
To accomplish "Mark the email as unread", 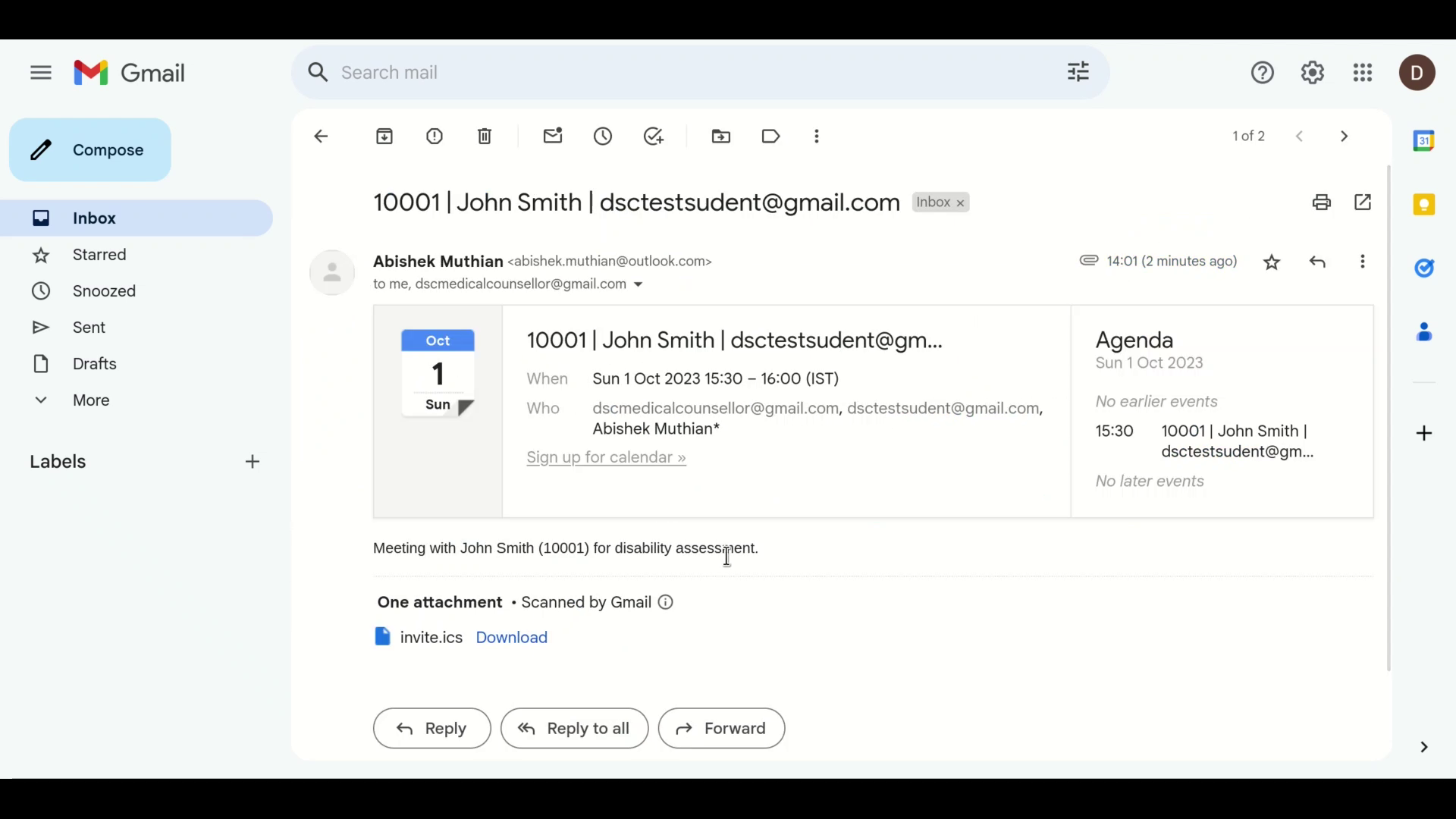I will coord(553,136).
